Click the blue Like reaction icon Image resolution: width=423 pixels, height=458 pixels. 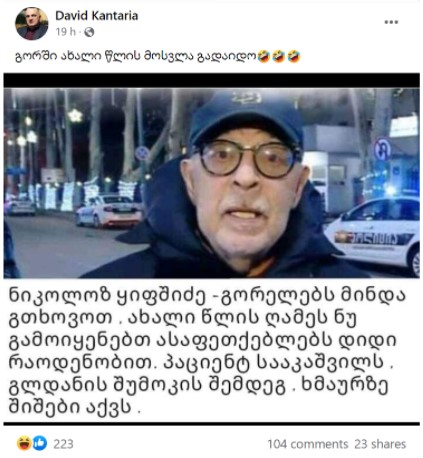pyautogui.click(x=40, y=443)
